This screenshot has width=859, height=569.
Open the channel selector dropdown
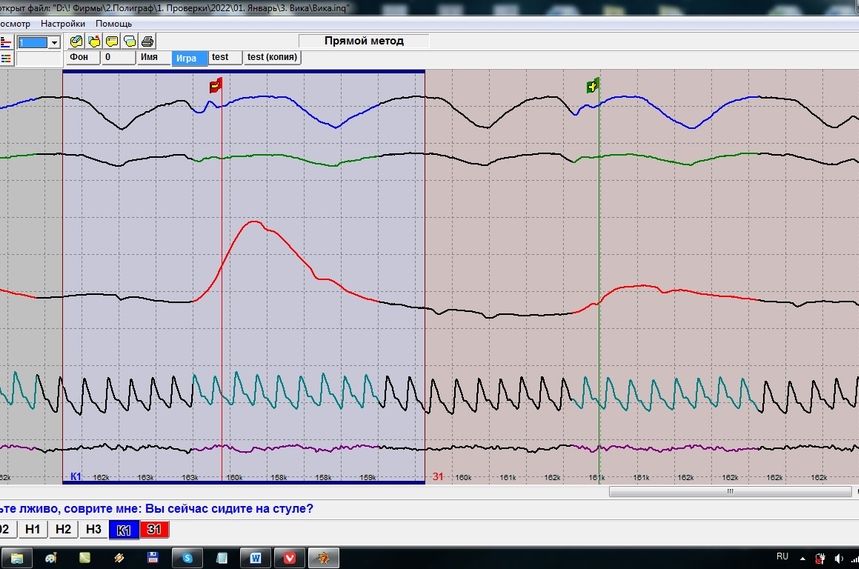pyautogui.click(x=54, y=42)
